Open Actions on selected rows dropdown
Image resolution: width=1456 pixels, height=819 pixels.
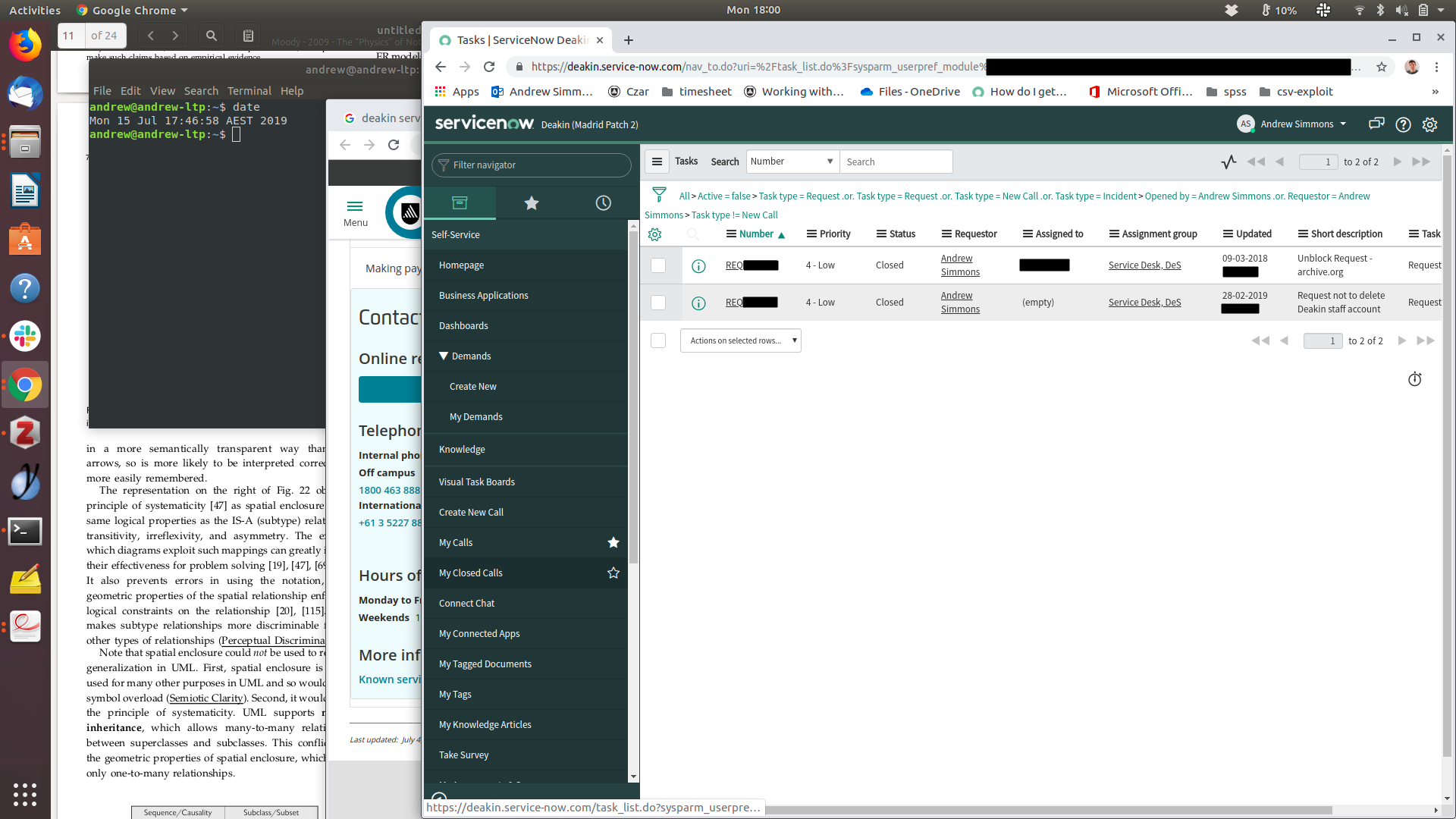click(x=740, y=340)
